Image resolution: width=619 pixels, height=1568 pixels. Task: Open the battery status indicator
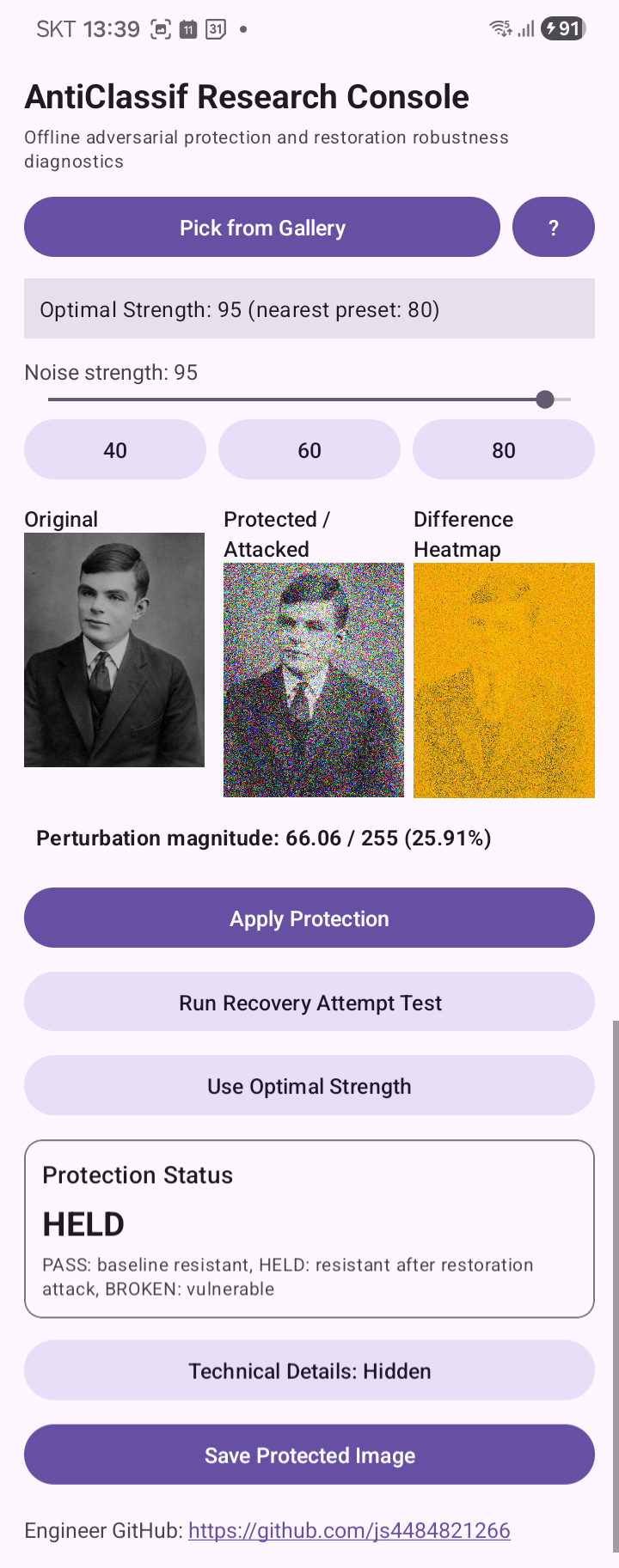(x=563, y=29)
